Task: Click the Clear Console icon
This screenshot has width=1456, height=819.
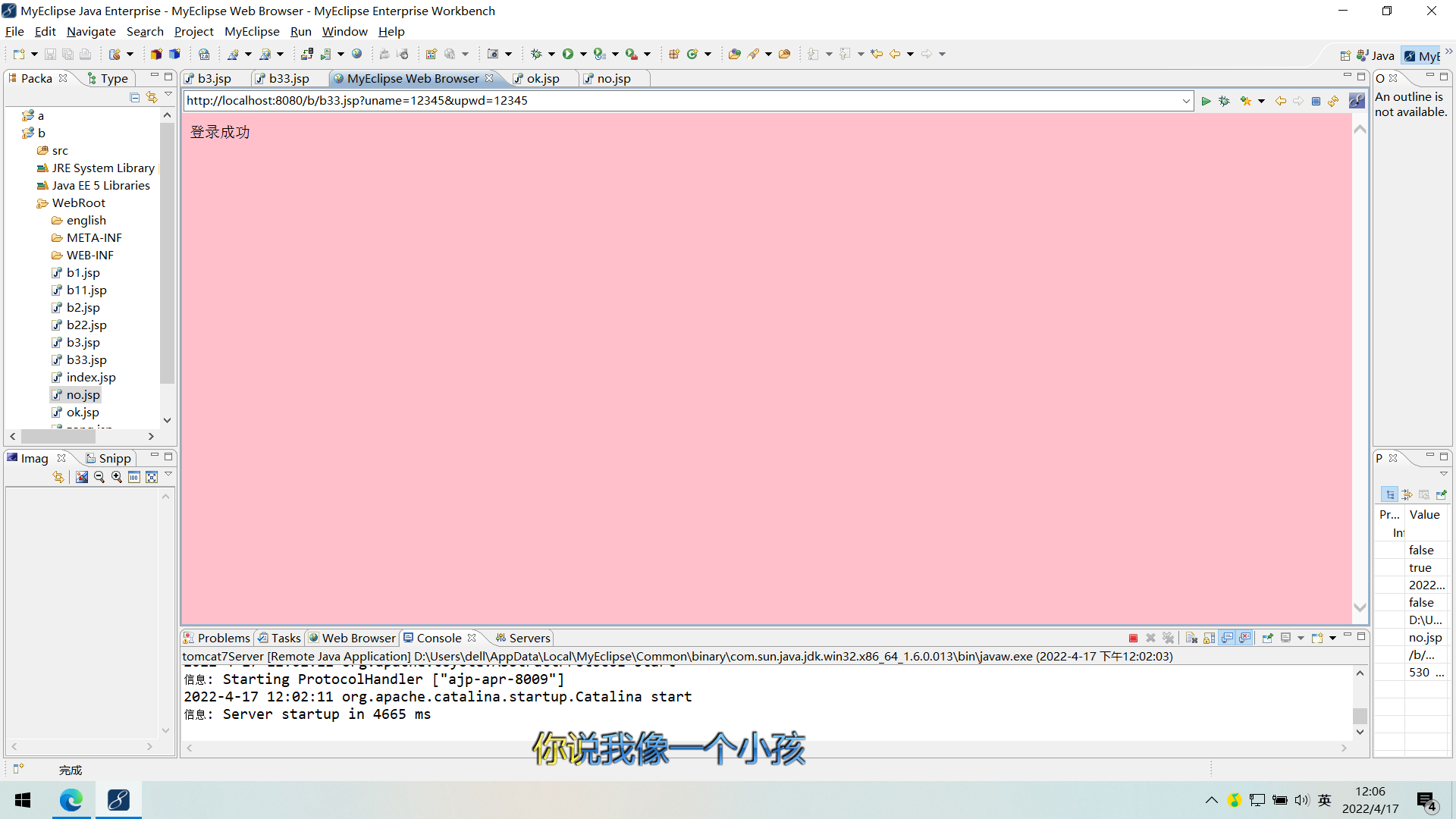Action: click(1191, 639)
